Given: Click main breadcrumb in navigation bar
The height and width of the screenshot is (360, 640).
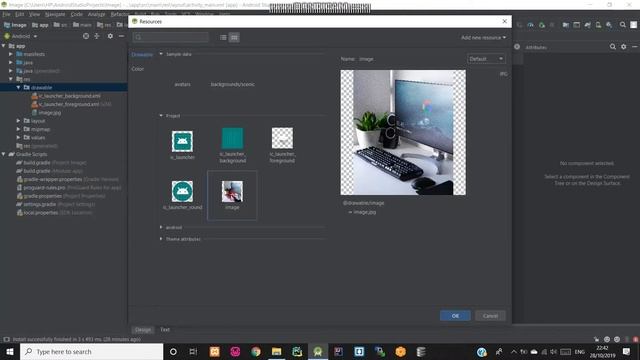Looking at the screenshot, I should [82, 25].
